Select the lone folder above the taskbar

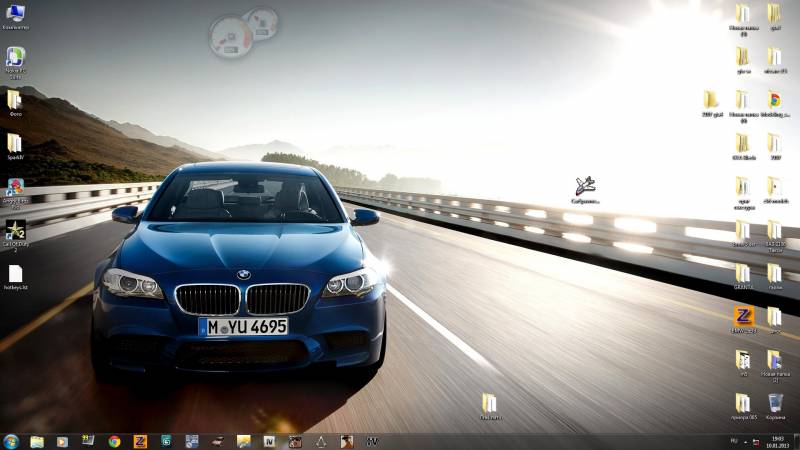(x=490, y=406)
